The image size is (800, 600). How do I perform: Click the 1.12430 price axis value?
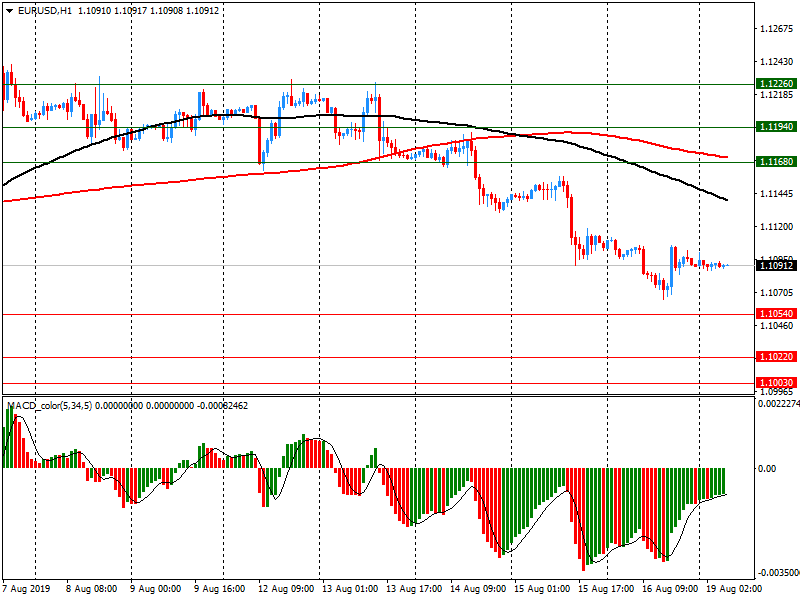pos(777,62)
